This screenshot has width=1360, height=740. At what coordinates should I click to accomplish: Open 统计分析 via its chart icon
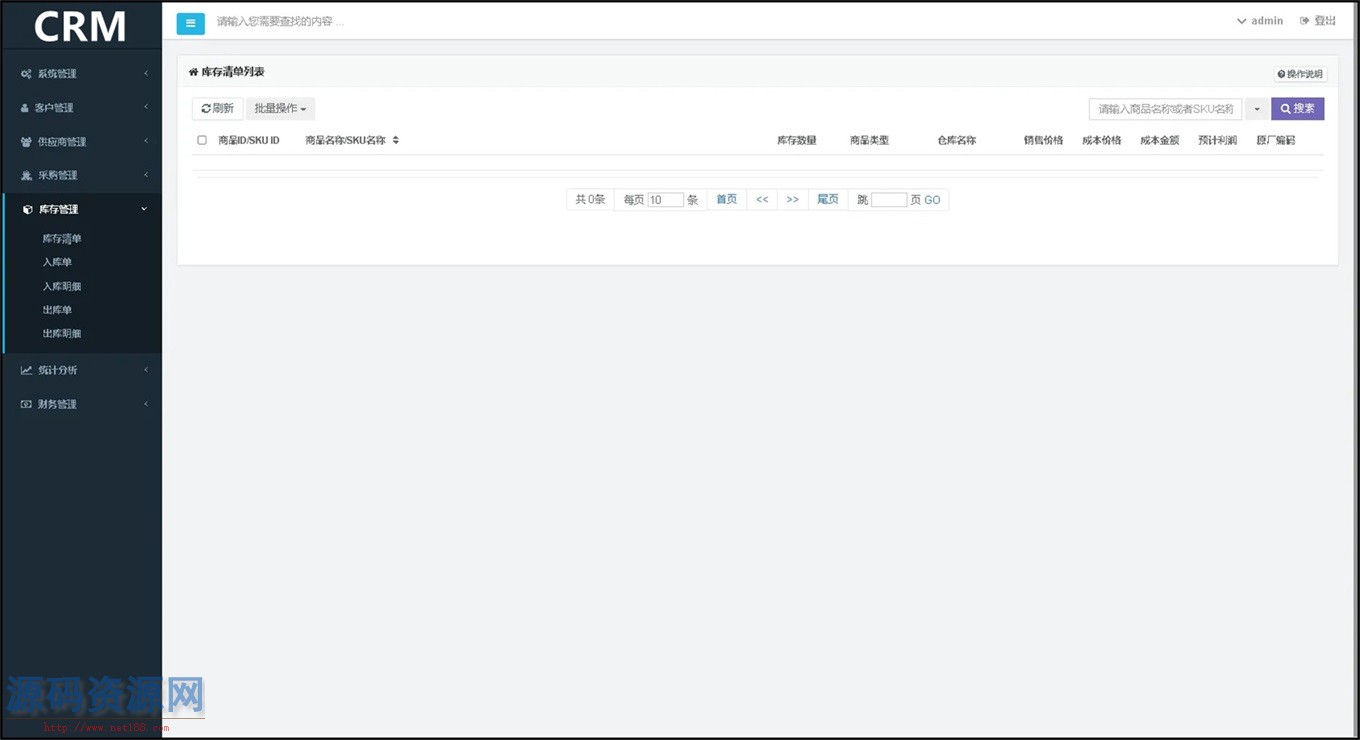(25, 369)
